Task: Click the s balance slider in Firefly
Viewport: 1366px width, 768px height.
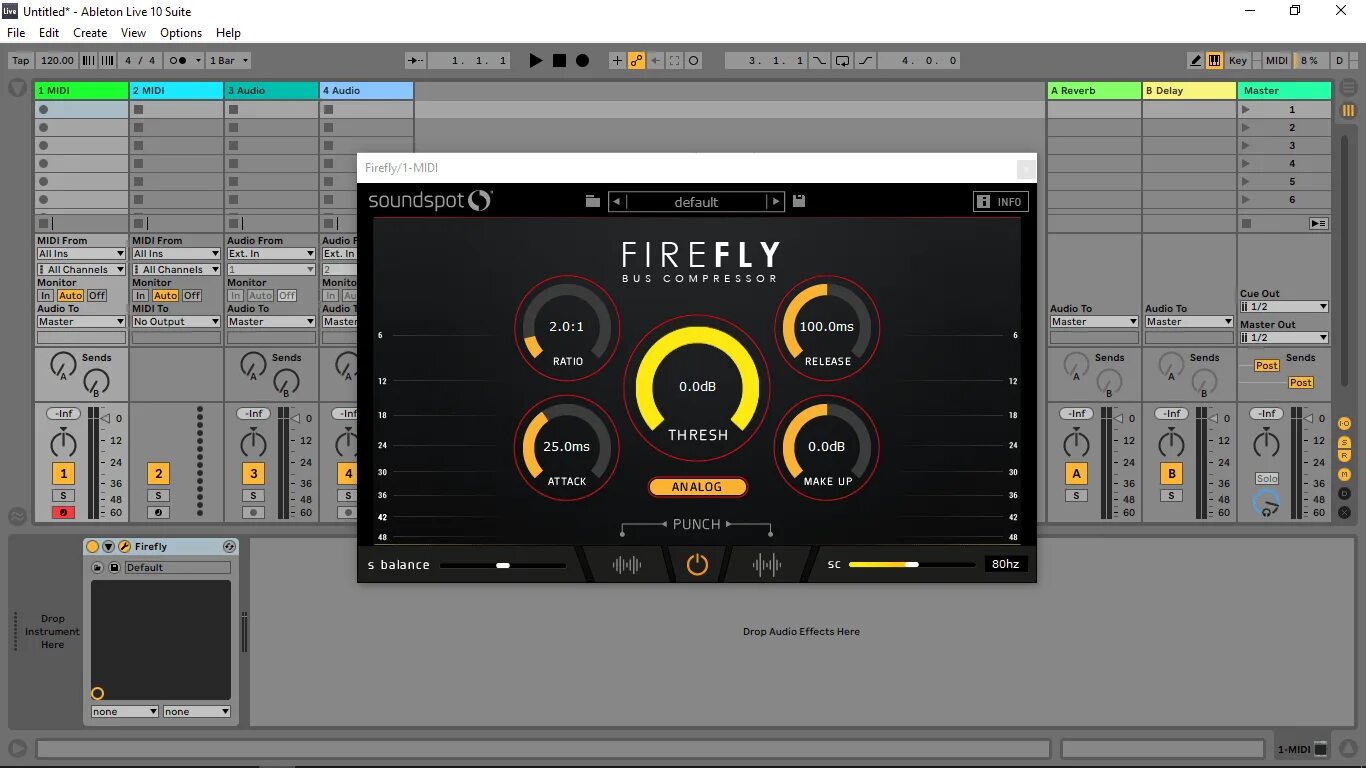Action: tap(503, 565)
